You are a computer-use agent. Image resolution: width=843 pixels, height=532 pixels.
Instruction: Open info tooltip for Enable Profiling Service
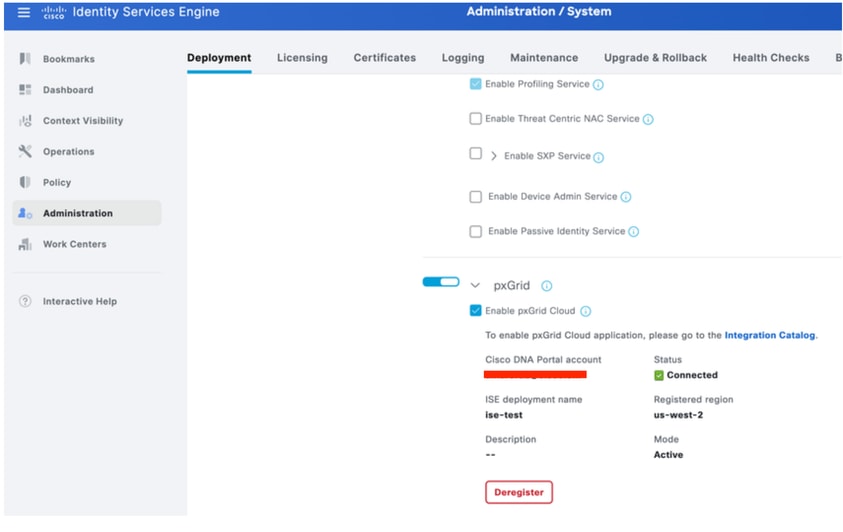click(x=598, y=84)
